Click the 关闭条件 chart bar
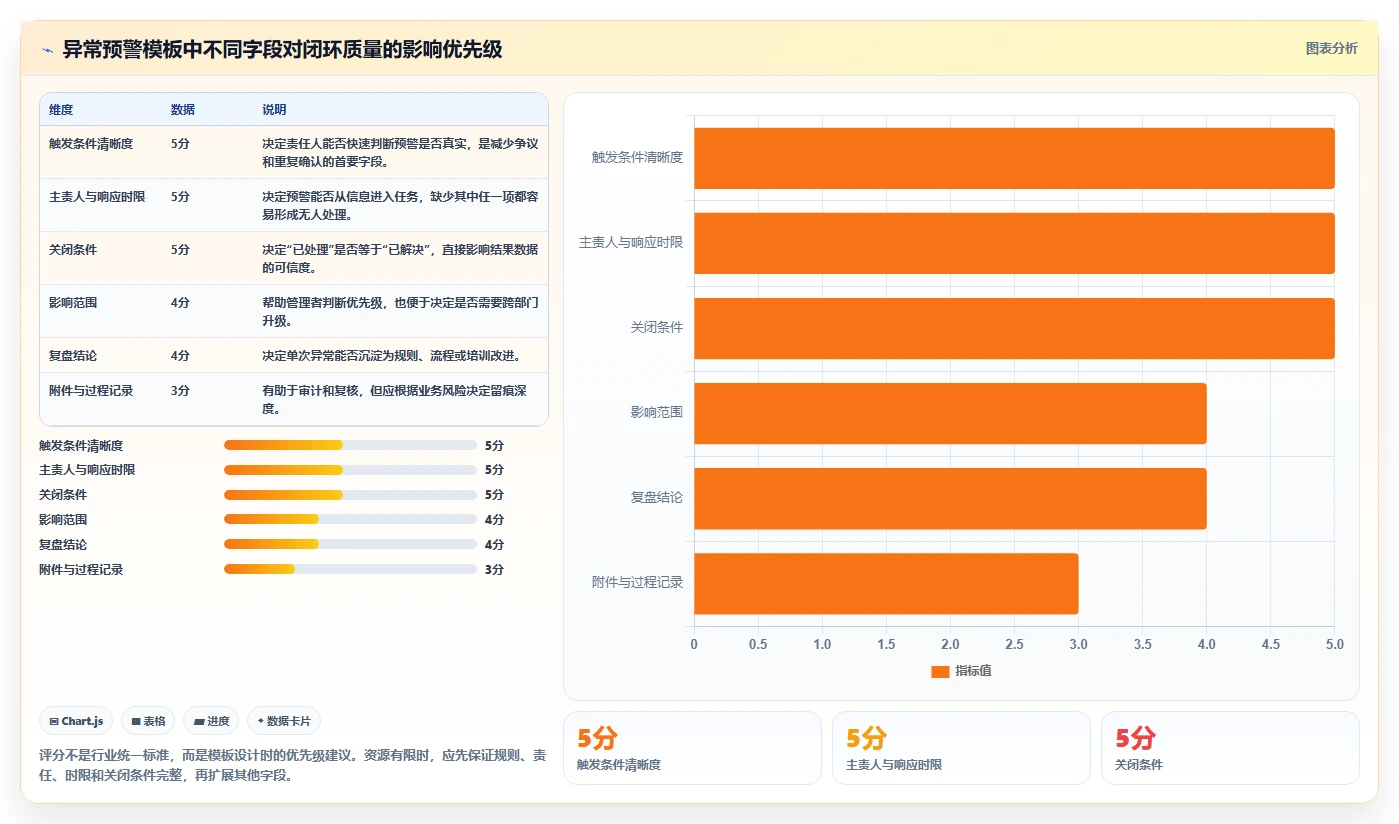This screenshot has height=824, width=1399. click(x=1014, y=328)
